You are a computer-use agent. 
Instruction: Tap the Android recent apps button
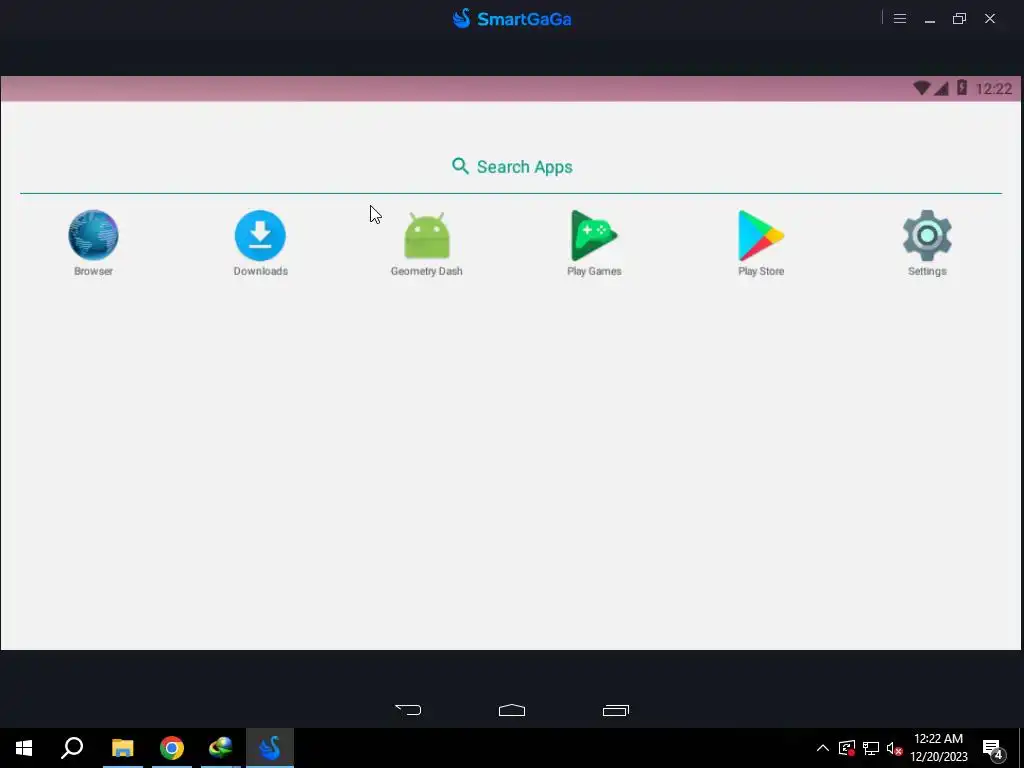[x=616, y=710]
